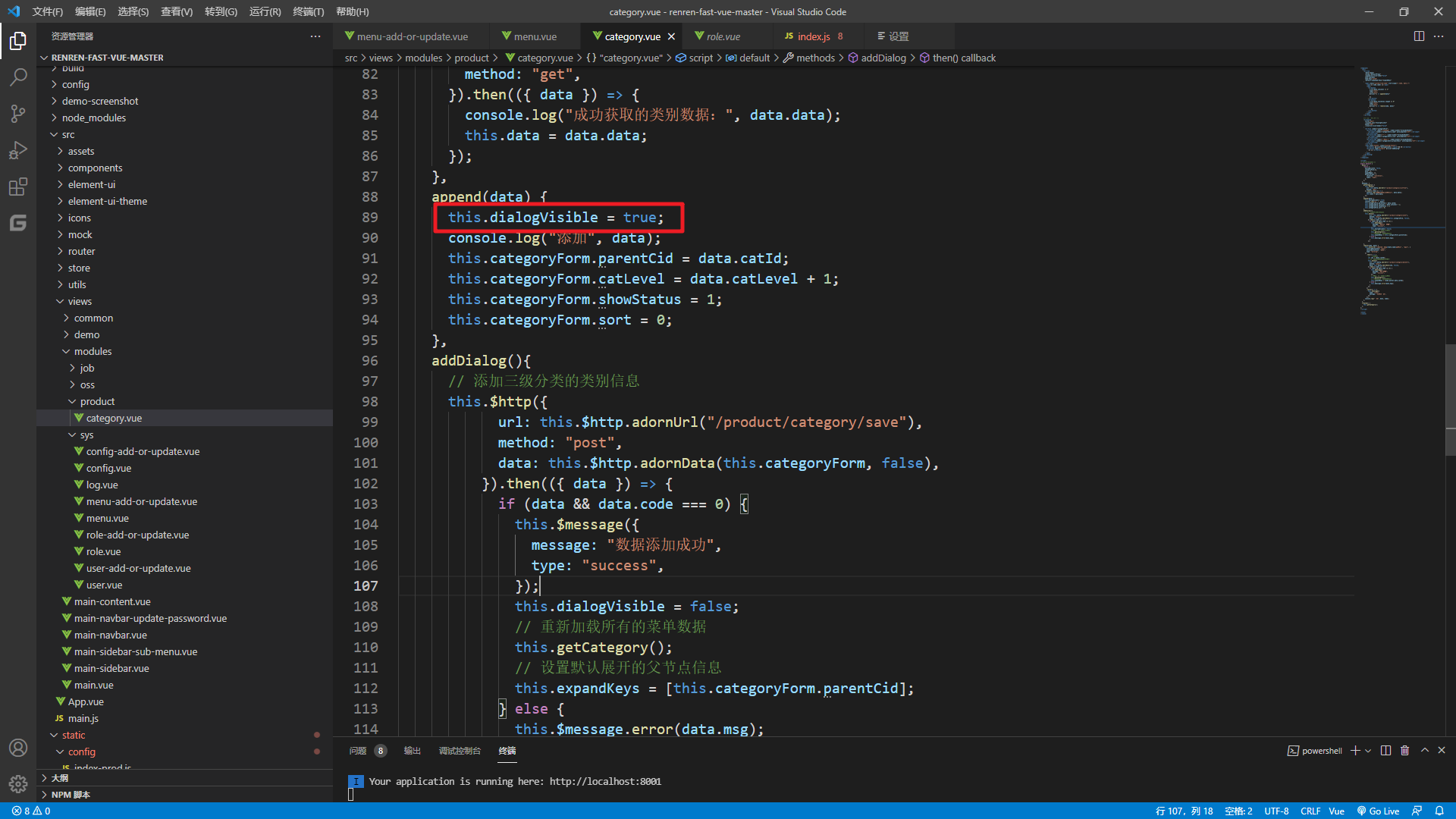Add a new terminal with plus icon

[x=1355, y=751]
